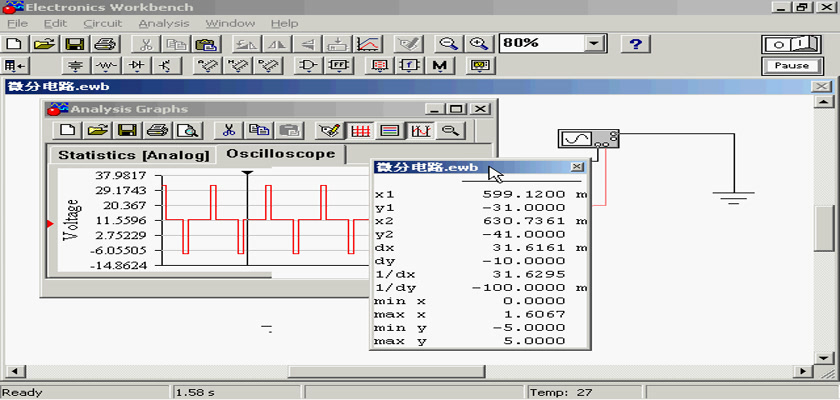Open print preview in Analysis Graphs
The width and height of the screenshot is (840, 400).
click(x=188, y=130)
